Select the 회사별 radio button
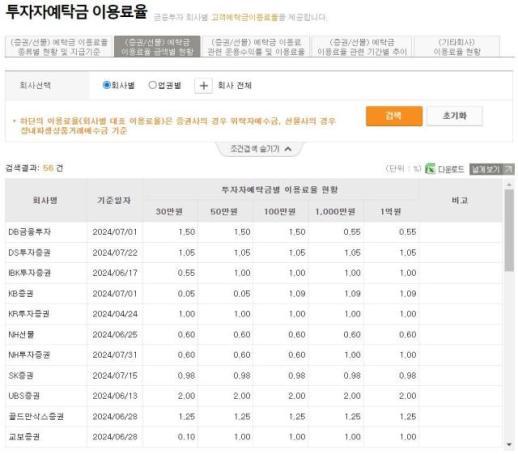 point(106,85)
